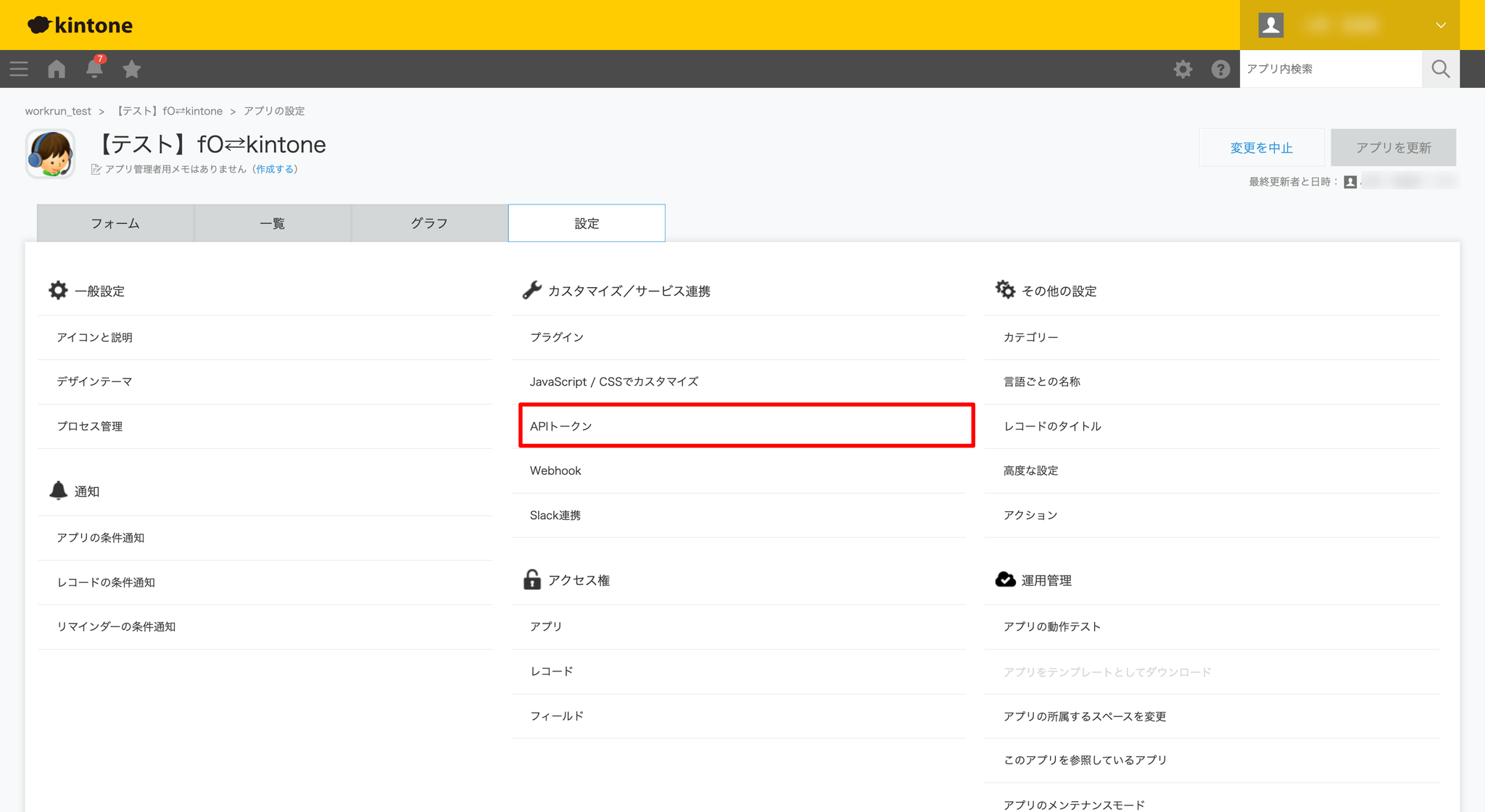The image size is (1485, 812).
Task: Focus the アプリ内検索 search field
Action: click(x=1330, y=69)
